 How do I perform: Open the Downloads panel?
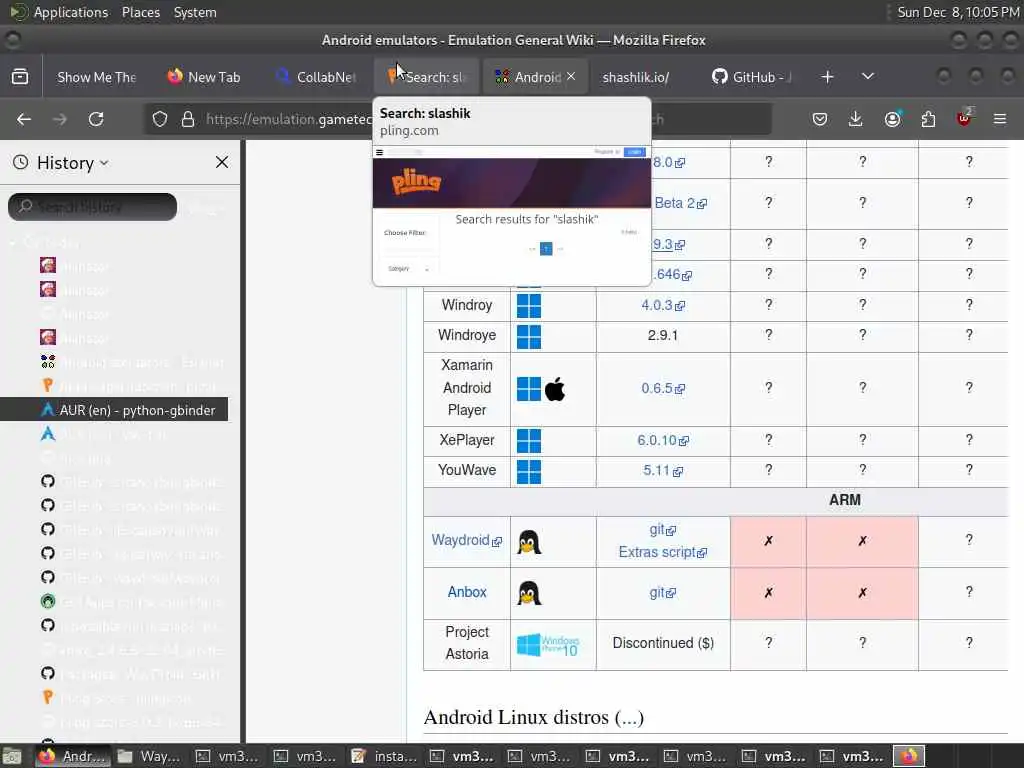pos(856,119)
